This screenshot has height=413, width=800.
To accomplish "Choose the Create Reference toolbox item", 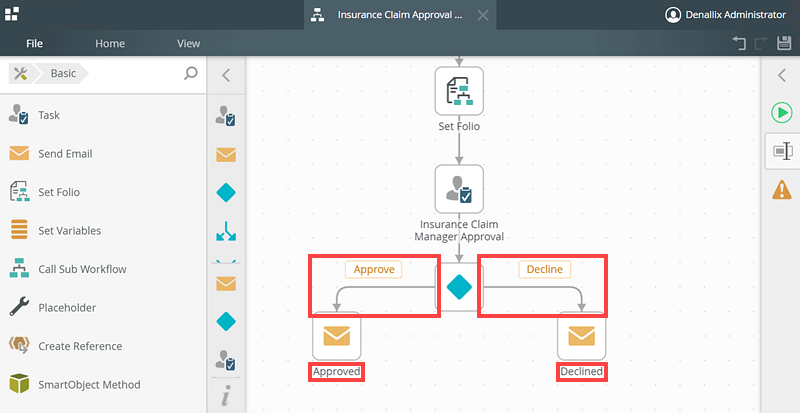I will point(102,346).
